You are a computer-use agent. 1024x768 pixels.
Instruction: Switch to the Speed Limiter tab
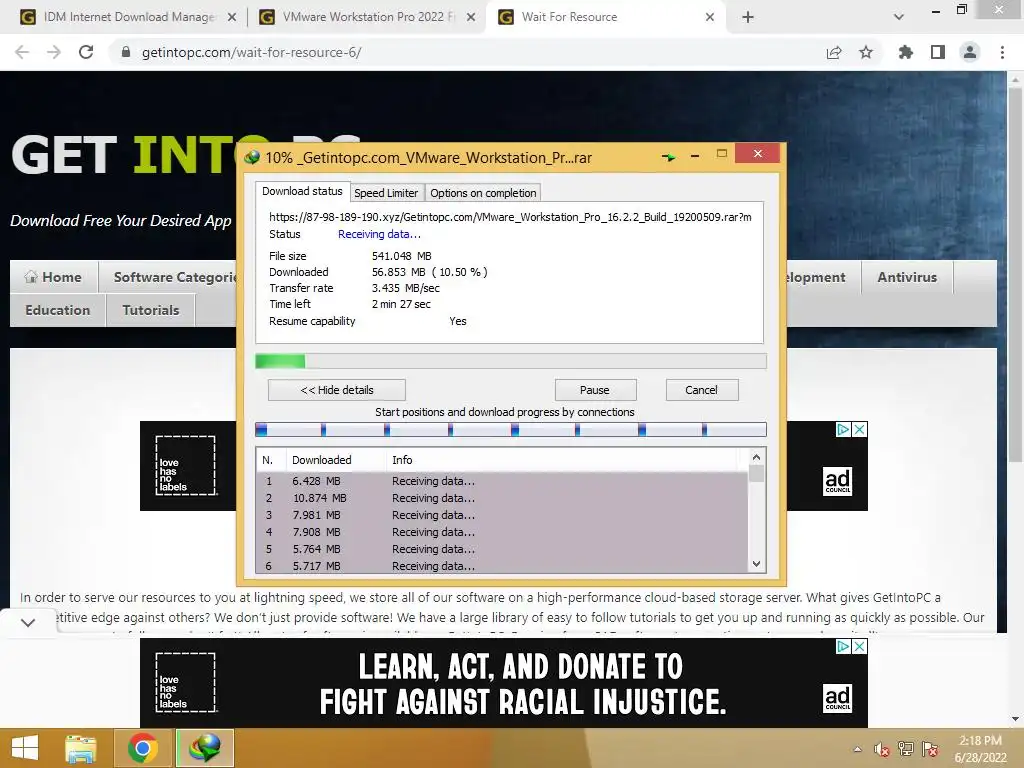point(386,193)
